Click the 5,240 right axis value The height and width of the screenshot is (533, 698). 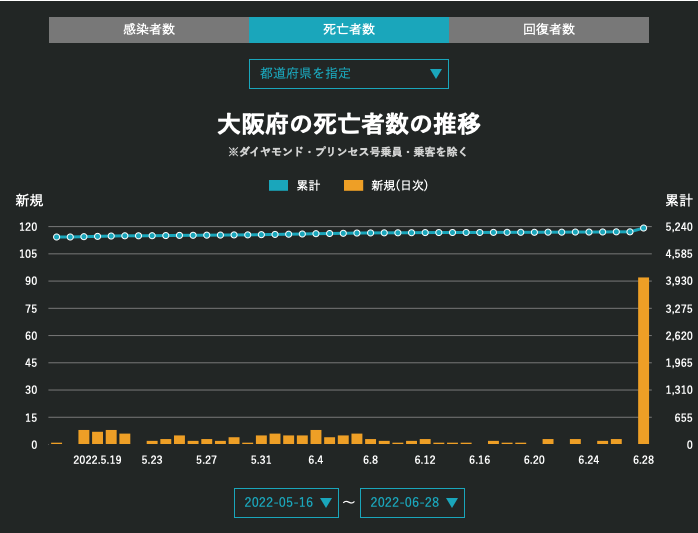coord(679,227)
